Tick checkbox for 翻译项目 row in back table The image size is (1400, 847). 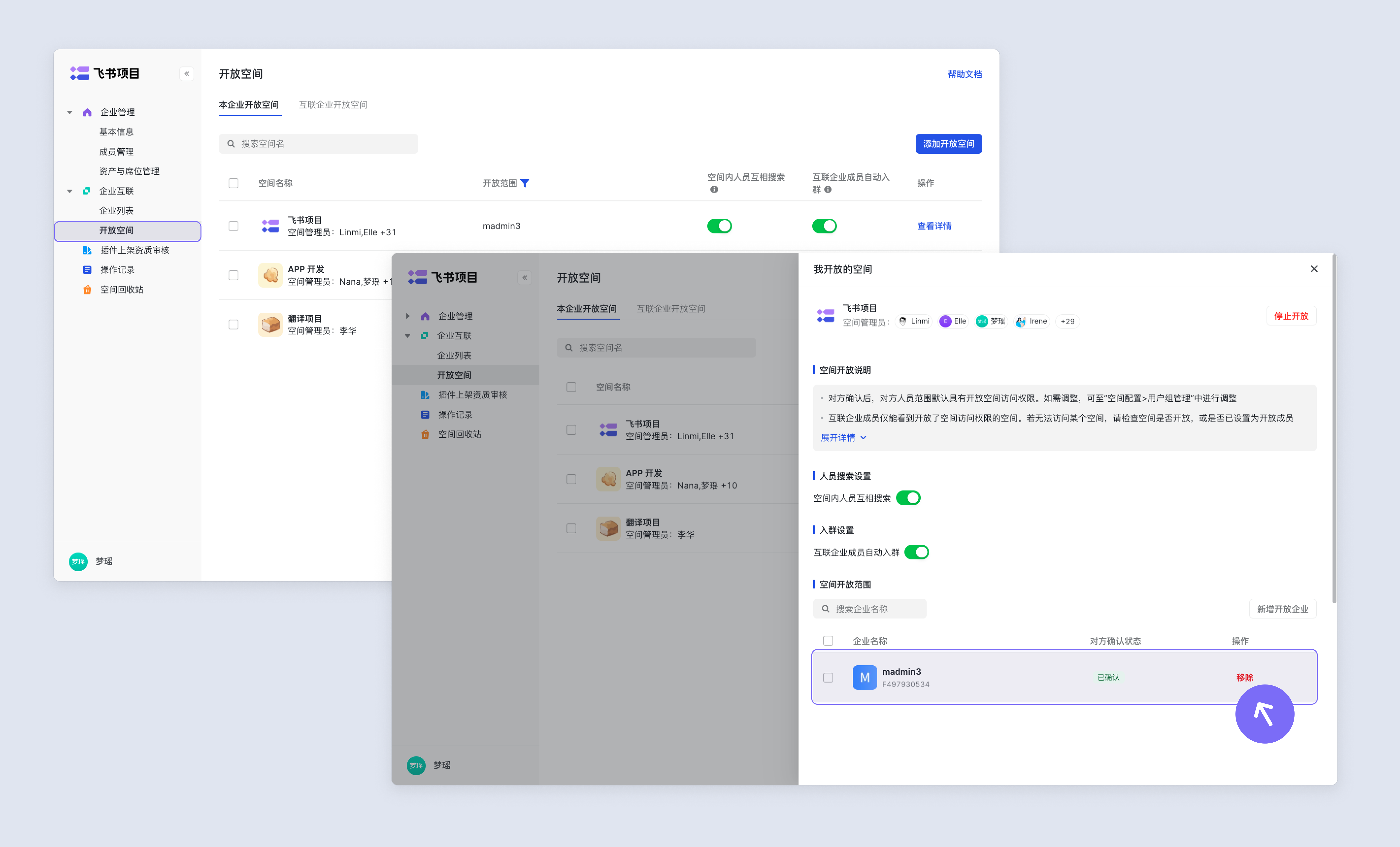[233, 324]
